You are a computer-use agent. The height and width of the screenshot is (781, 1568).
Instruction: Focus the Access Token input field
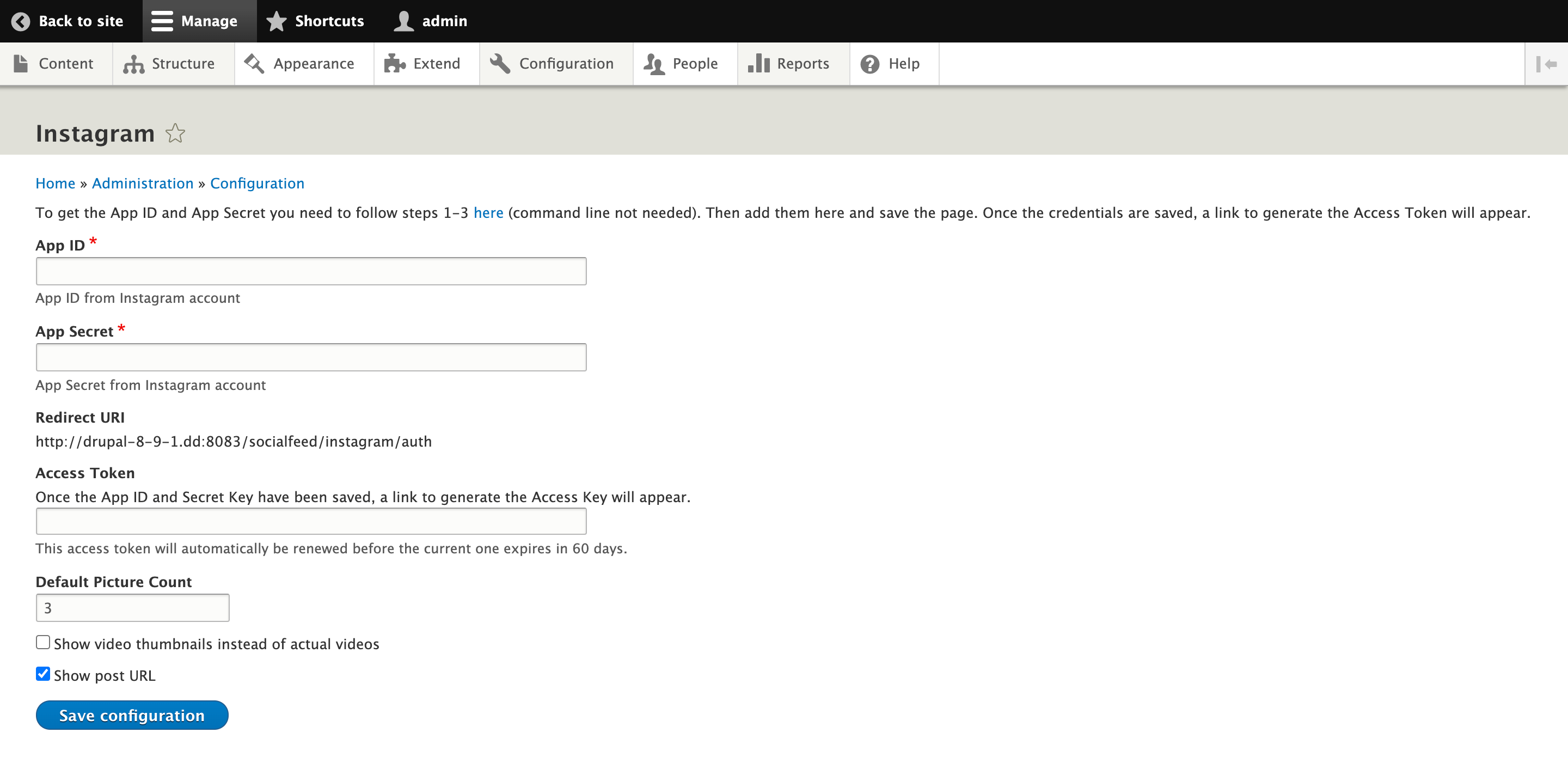coord(311,522)
